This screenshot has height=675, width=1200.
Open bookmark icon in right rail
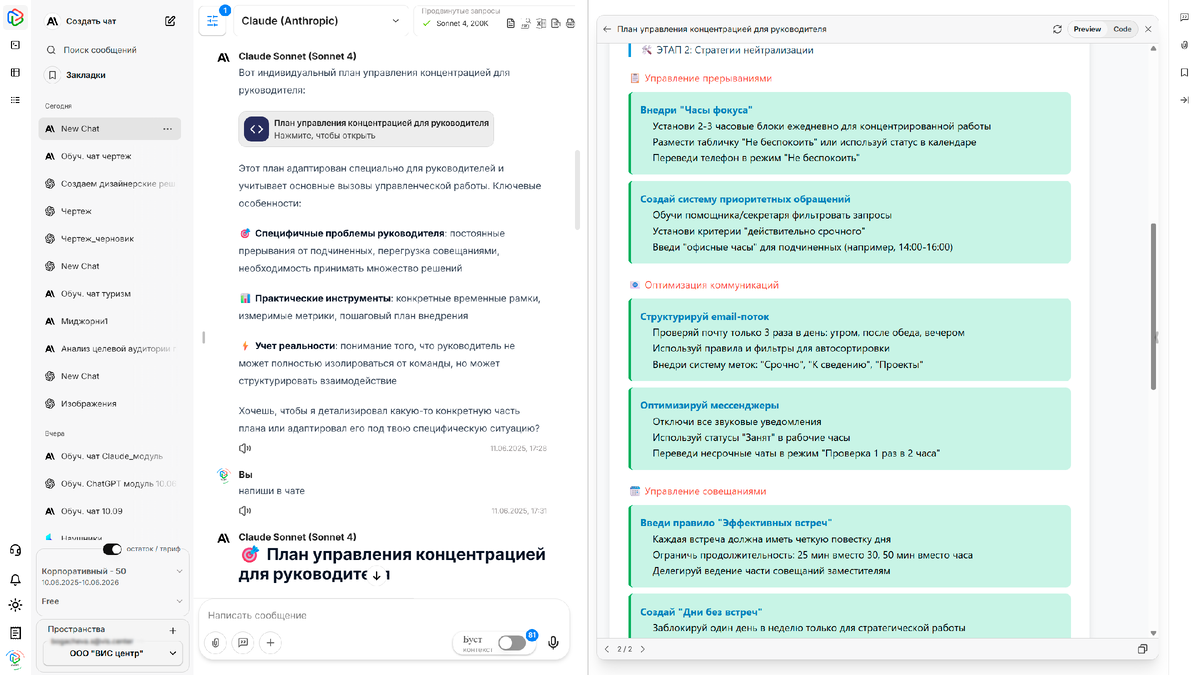click(x=1185, y=72)
